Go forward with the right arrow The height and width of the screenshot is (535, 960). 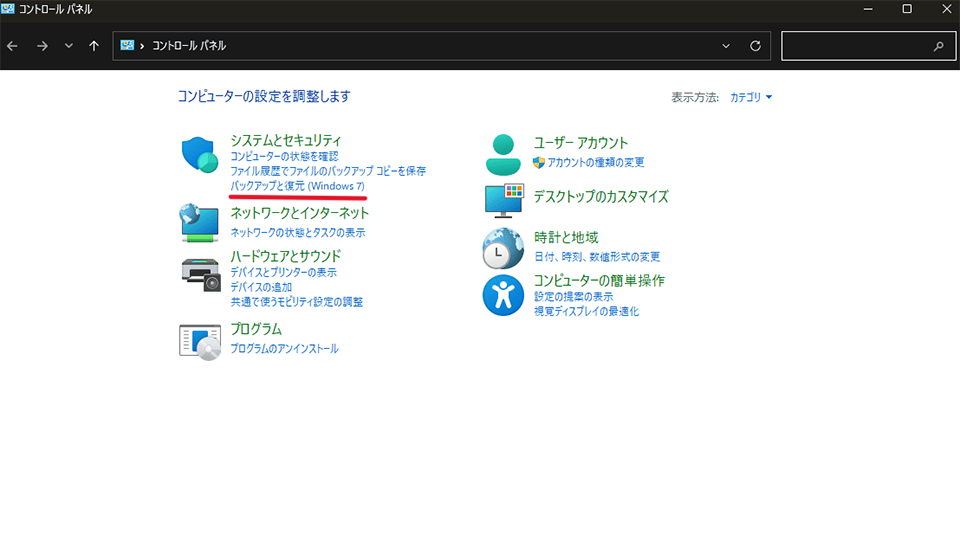[42, 46]
